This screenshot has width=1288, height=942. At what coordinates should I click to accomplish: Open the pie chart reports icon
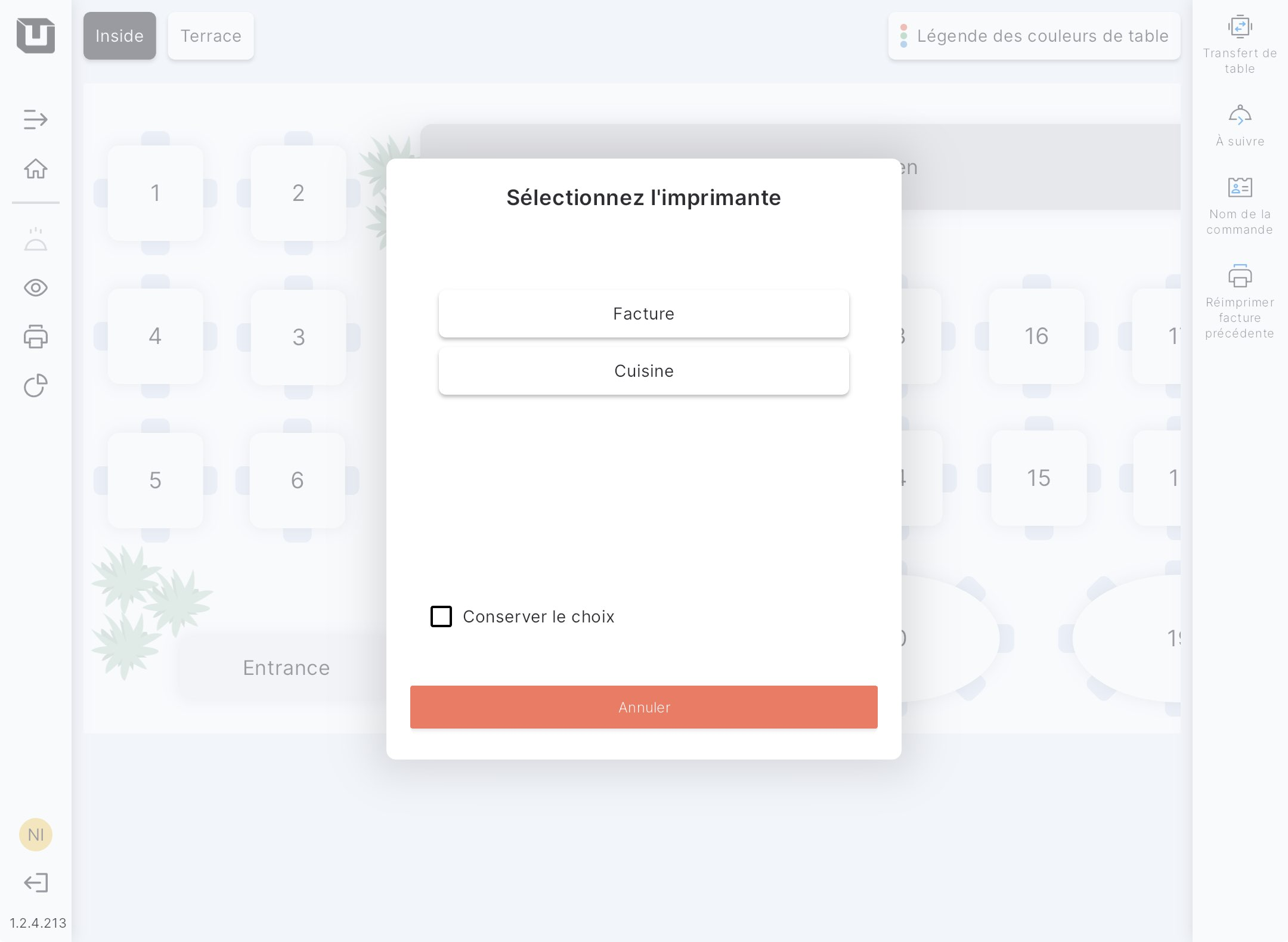click(x=36, y=386)
